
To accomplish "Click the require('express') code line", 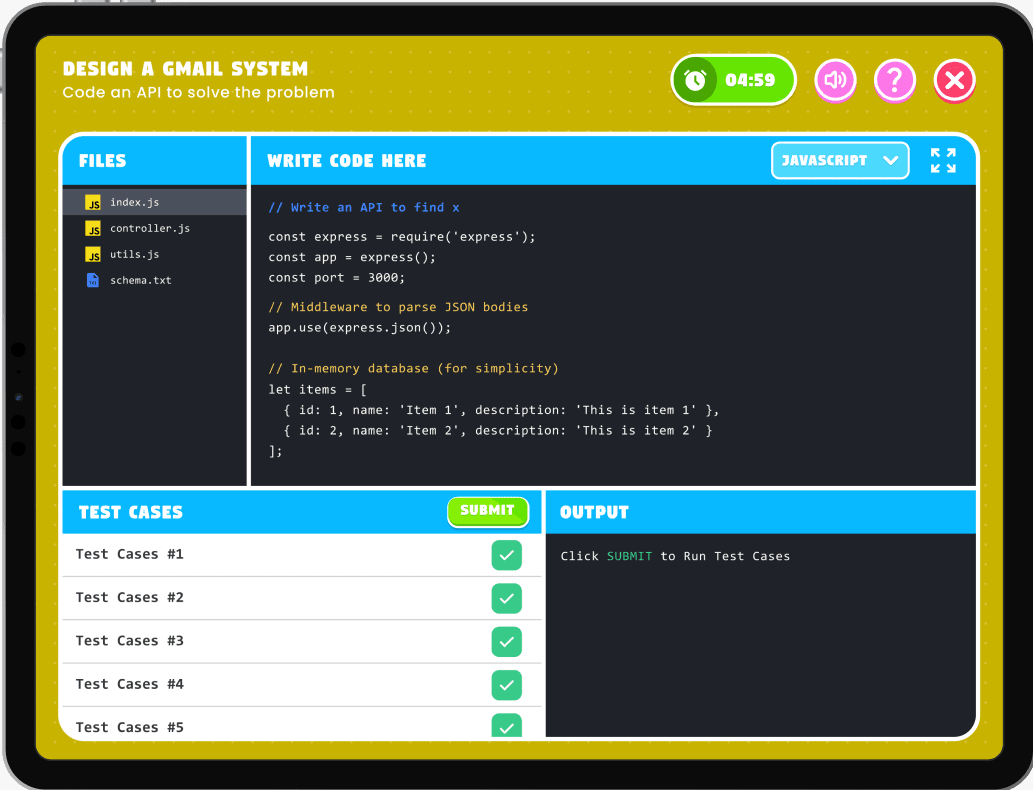I will [x=402, y=237].
